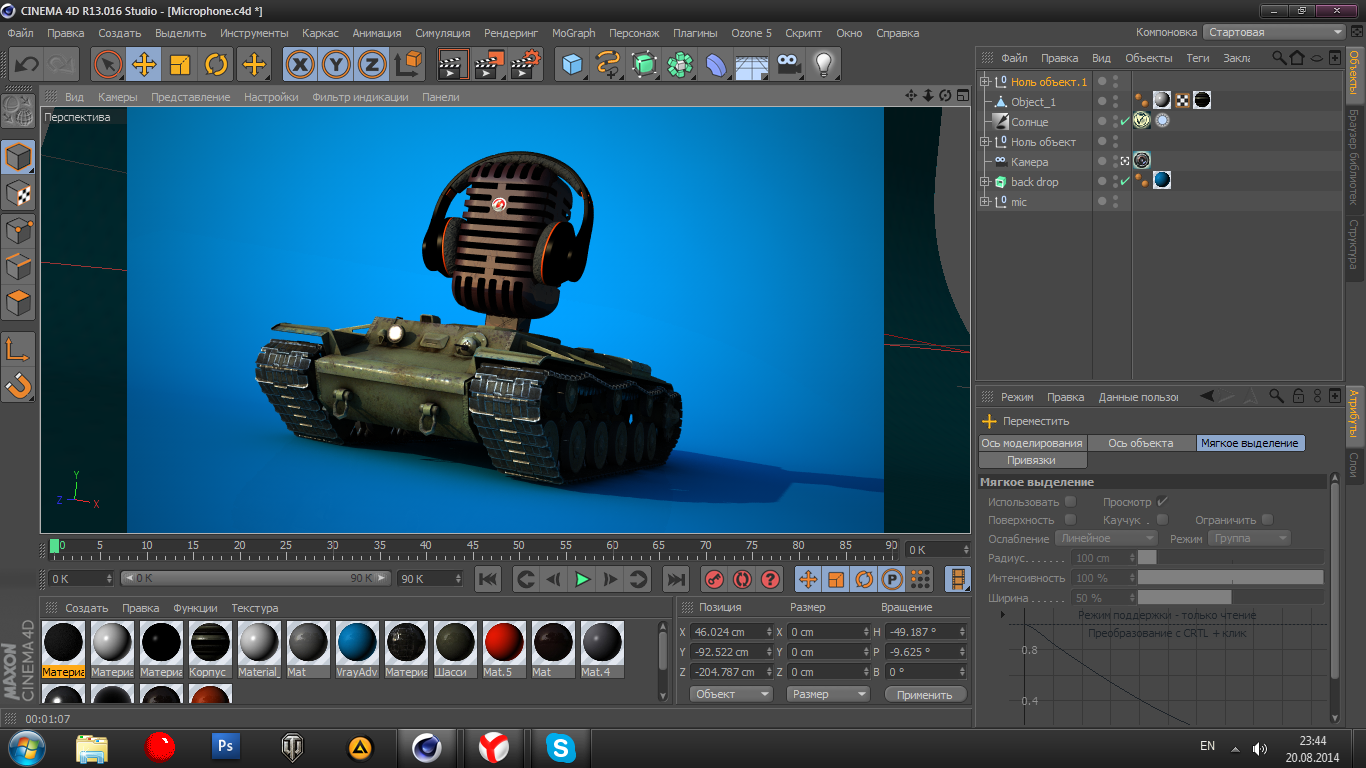1366x768 pixels.
Task: Toggle the X axis lock icon
Action: click(x=299, y=65)
